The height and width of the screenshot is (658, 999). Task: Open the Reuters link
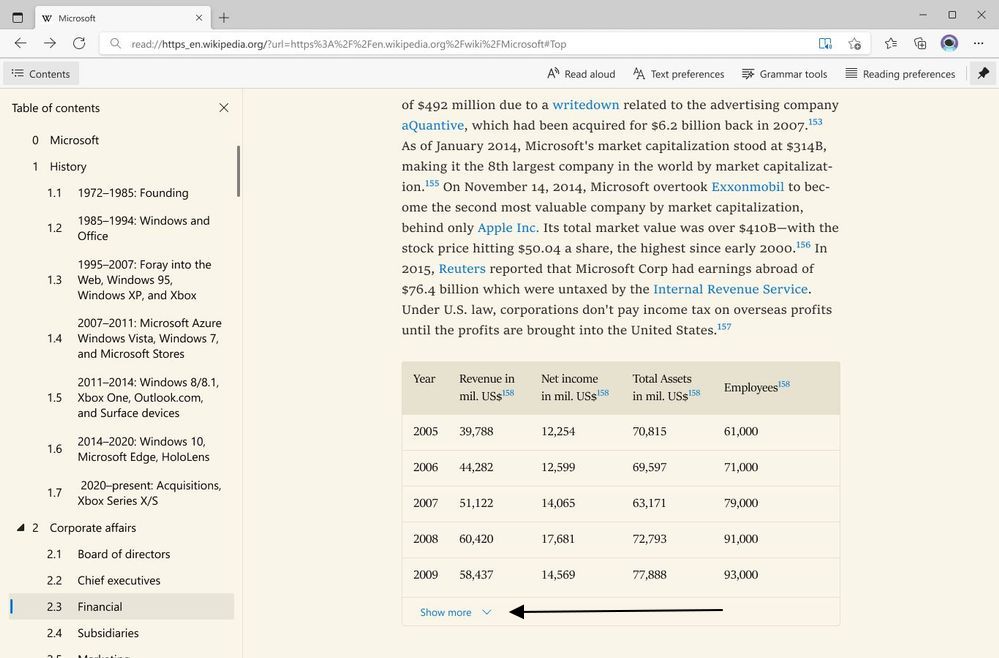(x=462, y=268)
